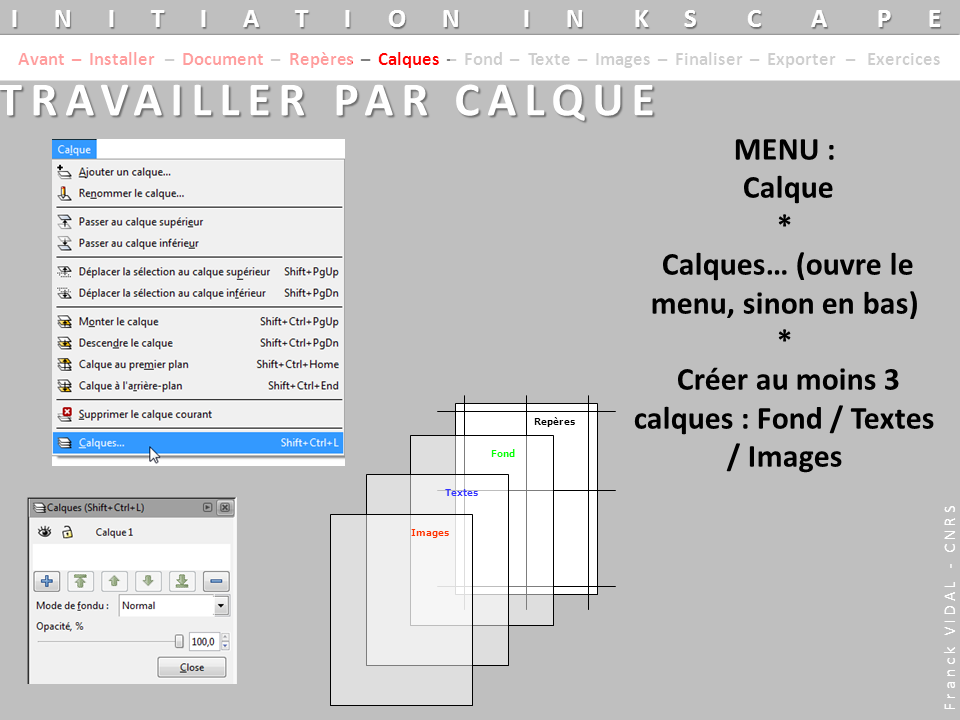Choose Renommer le calque... menu entry
The height and width of the screenshot is (720, 960).
[x=198, y=193]
